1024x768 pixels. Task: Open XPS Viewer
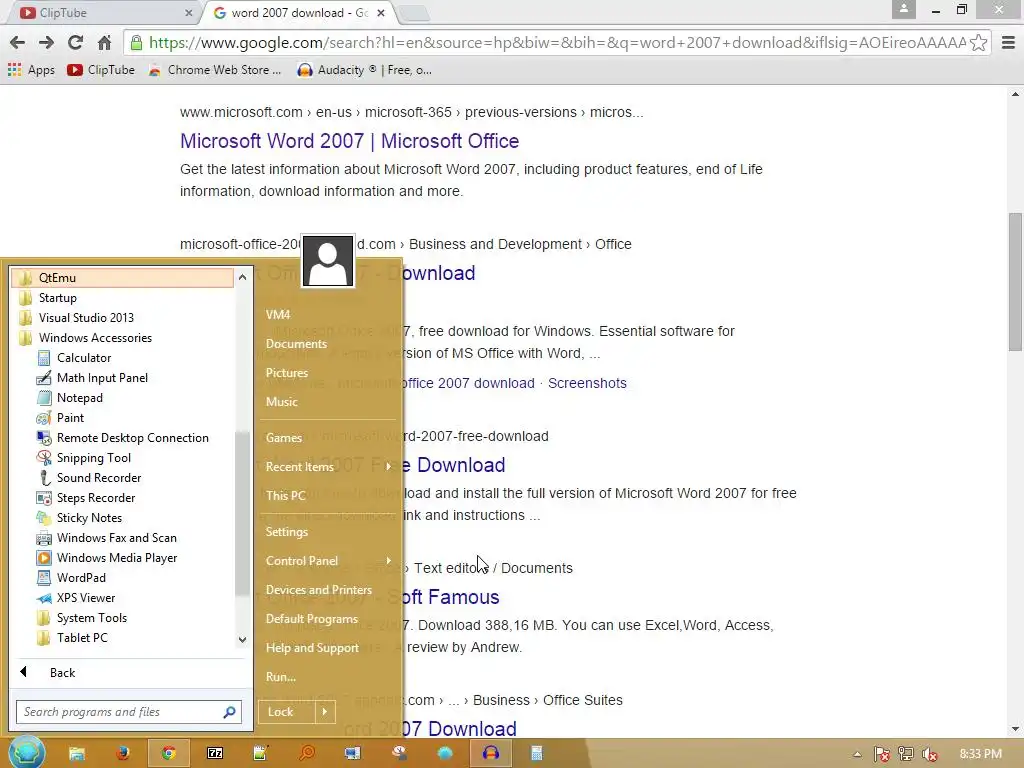(x=86, y=598)
